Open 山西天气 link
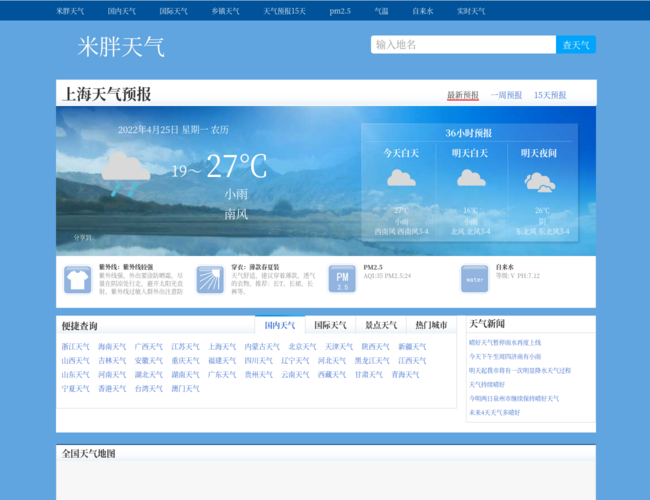 (75, 361)
